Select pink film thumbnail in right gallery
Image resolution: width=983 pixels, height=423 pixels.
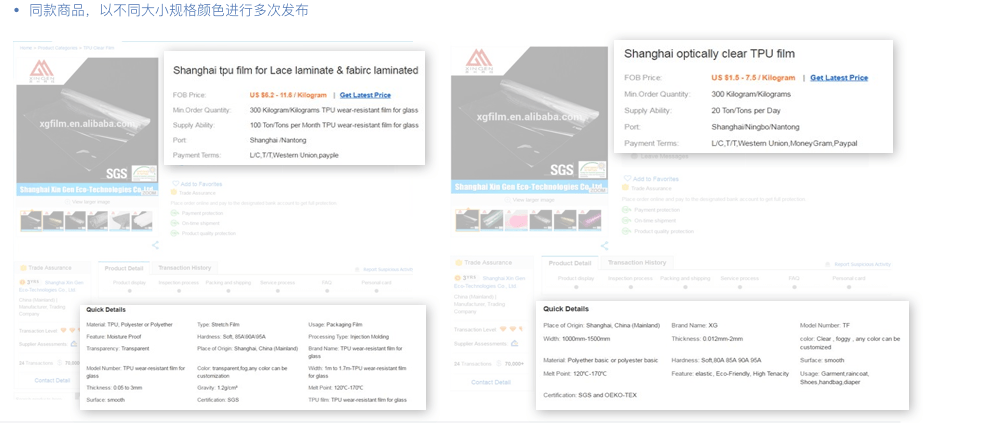tap(517, 220)
